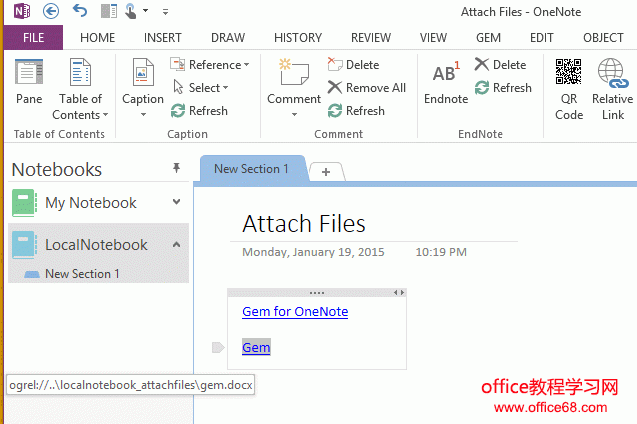Add a new section tab
The image size is (637, 424).
326,171
